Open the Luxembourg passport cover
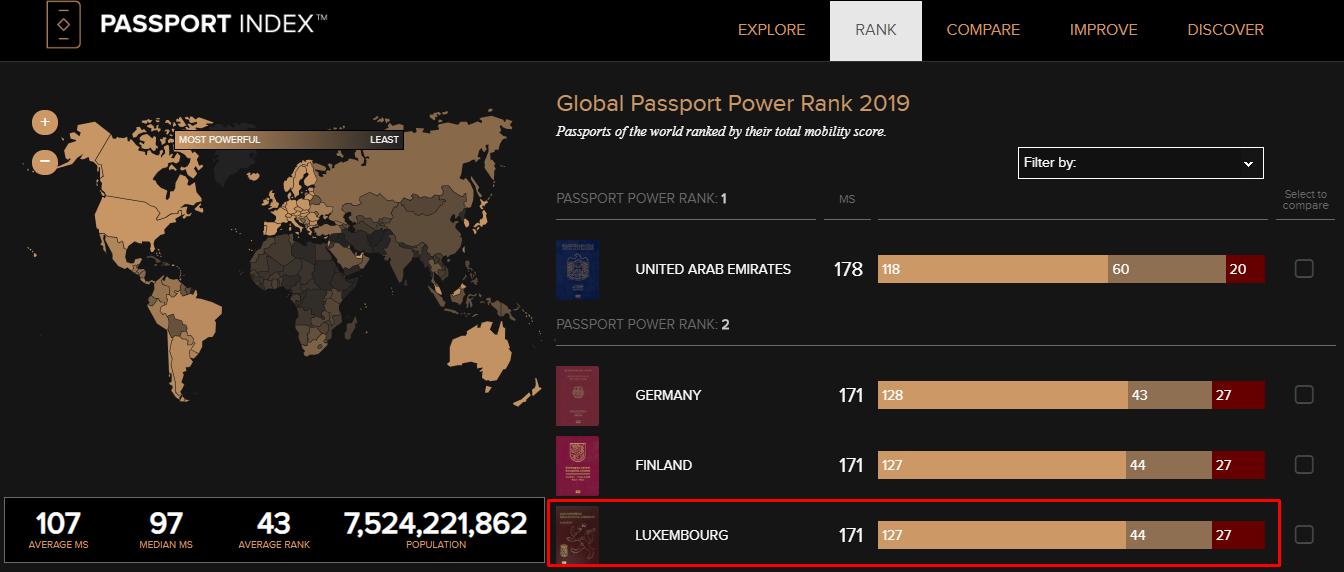This screenshot has height=572, width=1344. [x=577, y=536]
